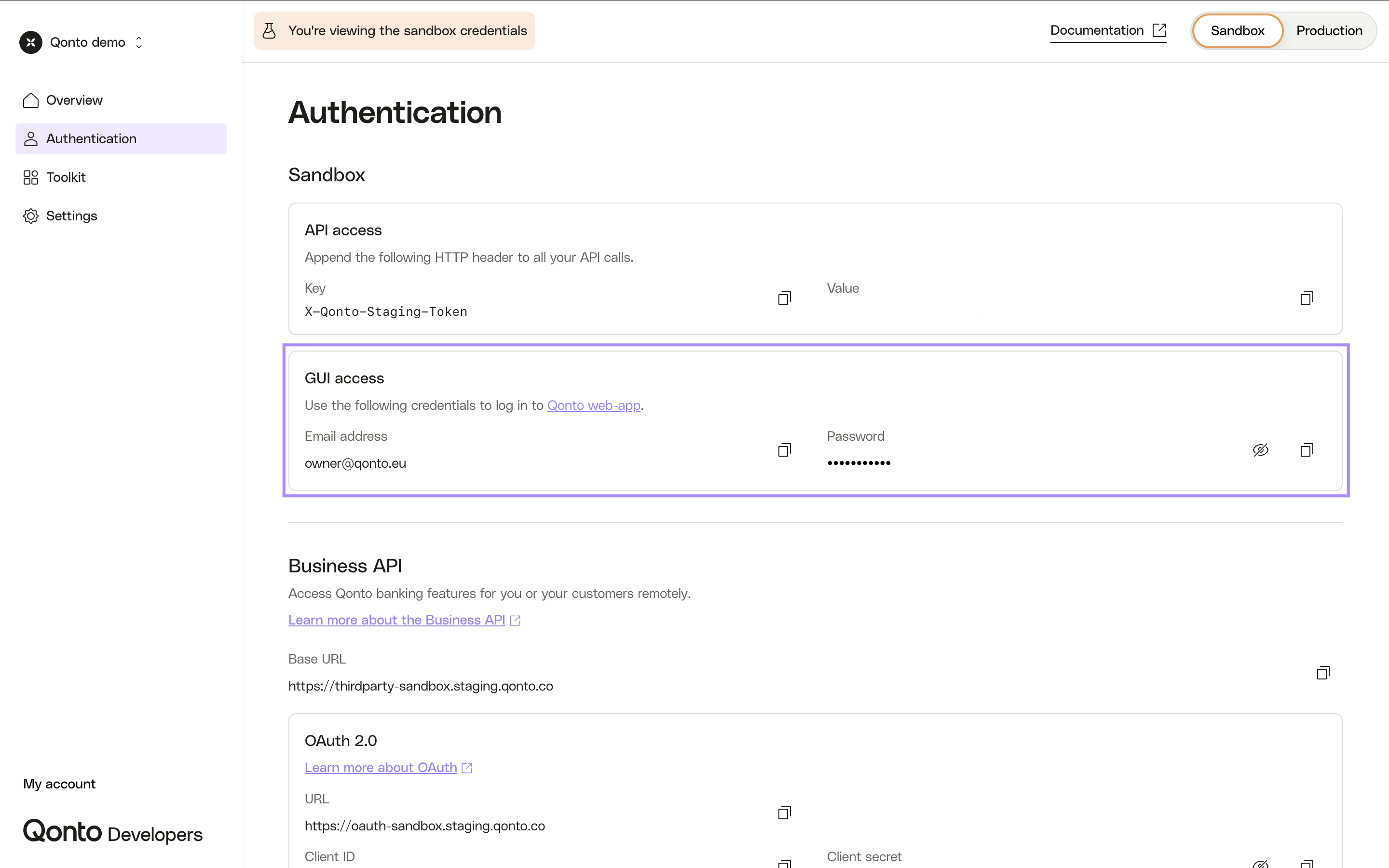Image resolution: width=1389 pixels, height=868 pixels.
Task: Select the owner@qonto.eu email text
Action: pyautogui.click(x=355, y=463)
